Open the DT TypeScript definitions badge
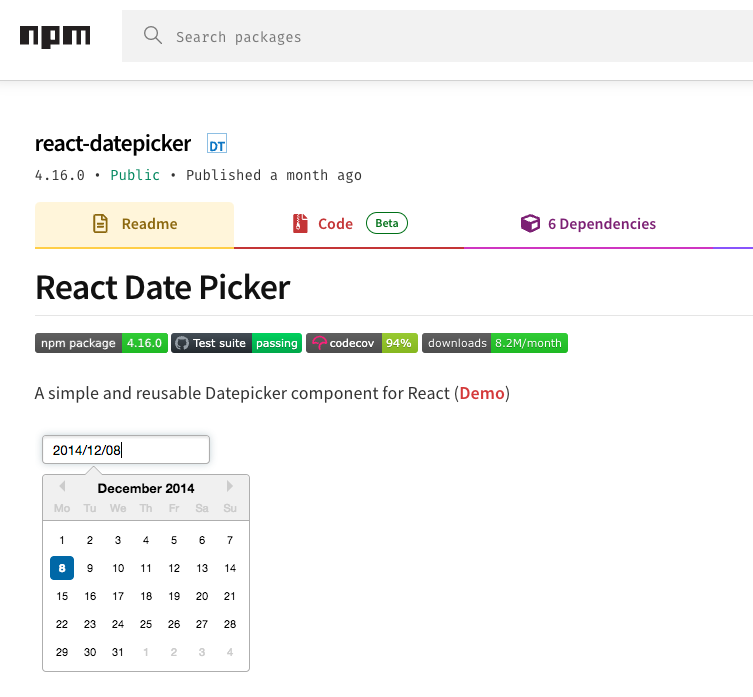This screenshot has width=753, height=697. [x=217, y=144]
